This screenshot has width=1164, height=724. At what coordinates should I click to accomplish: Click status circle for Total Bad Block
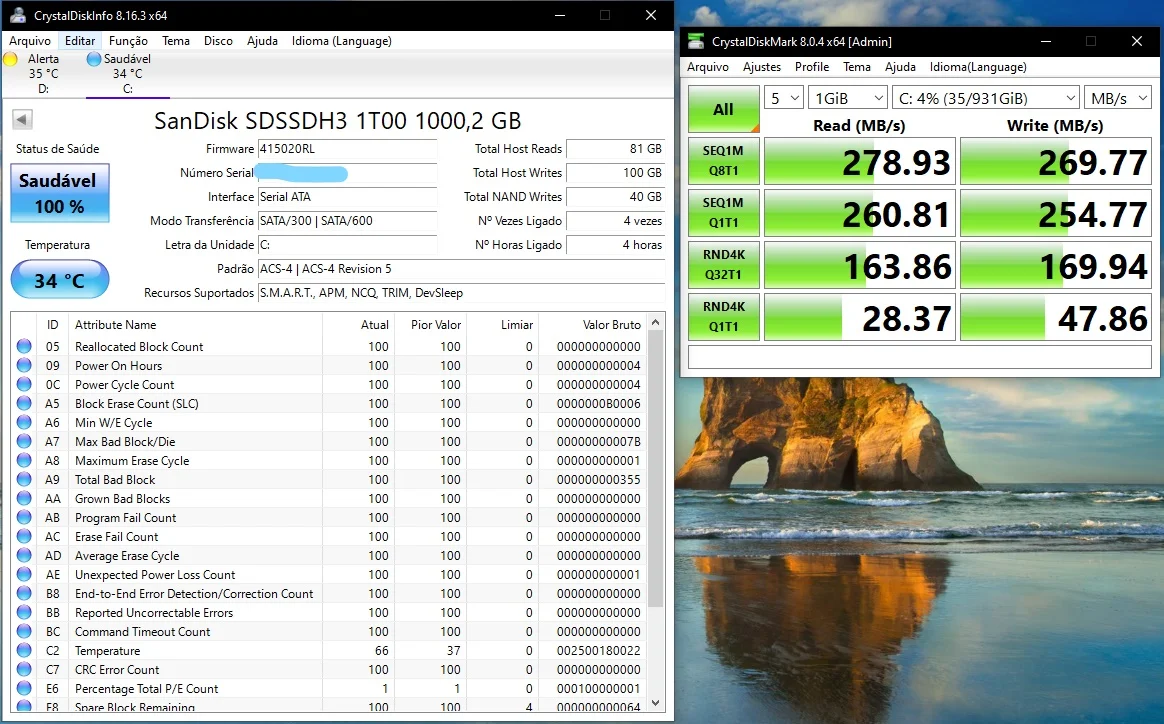(x=24, y=480)
